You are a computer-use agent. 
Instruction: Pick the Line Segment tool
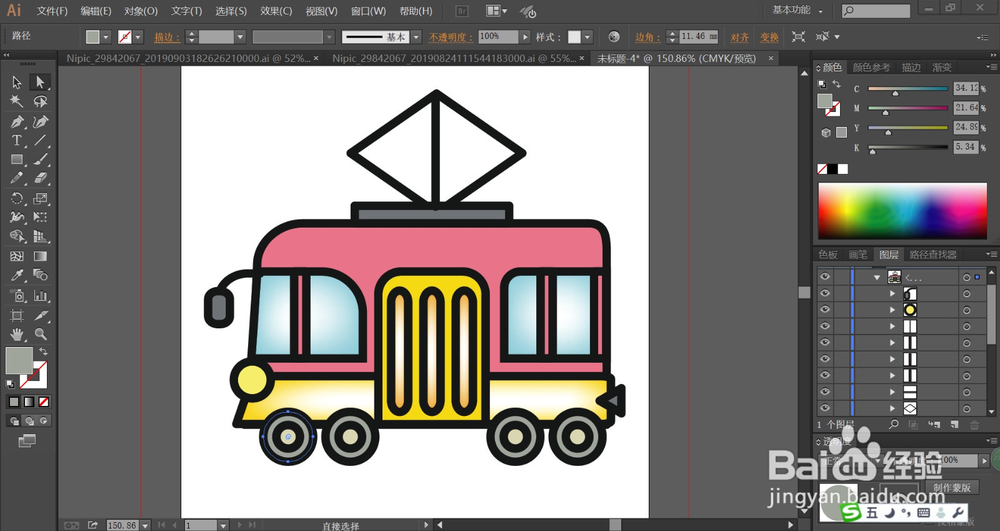(40, 140)
